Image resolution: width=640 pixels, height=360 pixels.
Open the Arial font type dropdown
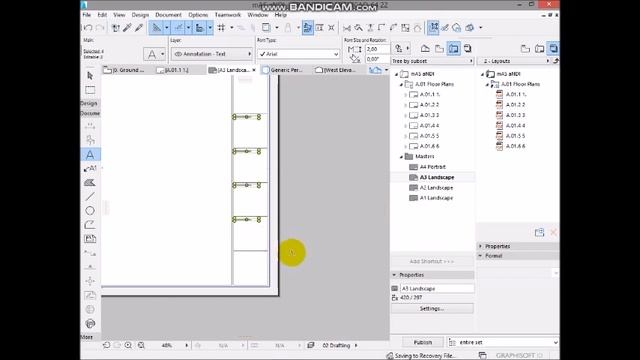tap(298, 54)
